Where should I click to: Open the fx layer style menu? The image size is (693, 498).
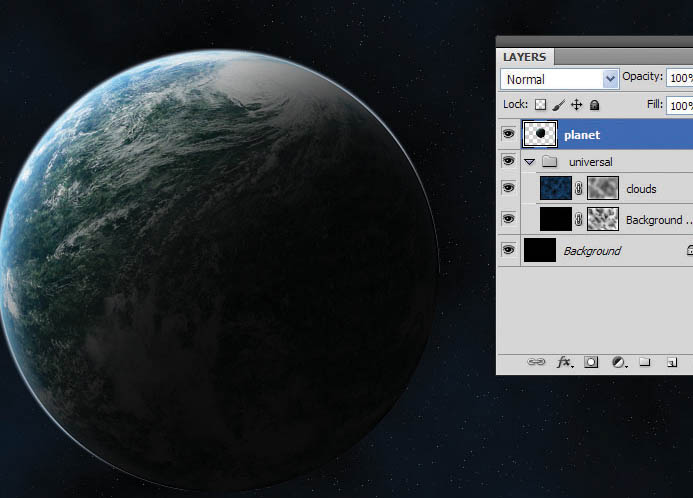pos(565,362)
